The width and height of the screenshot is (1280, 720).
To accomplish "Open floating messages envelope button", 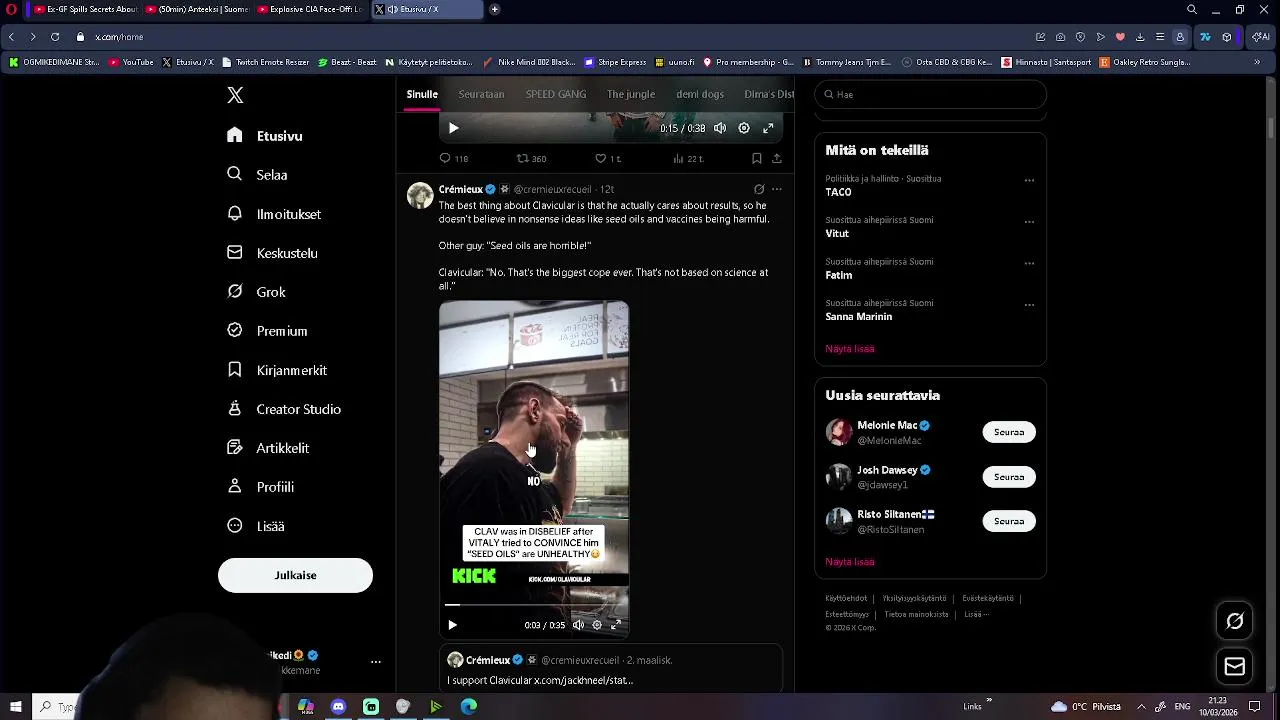I will (1235, 666).
